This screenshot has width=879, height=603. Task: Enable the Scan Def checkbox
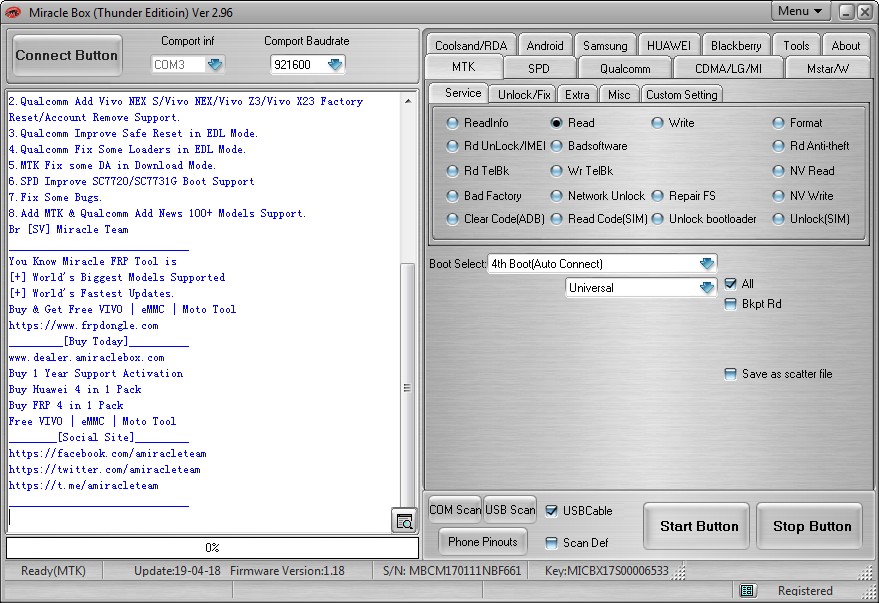552,542
